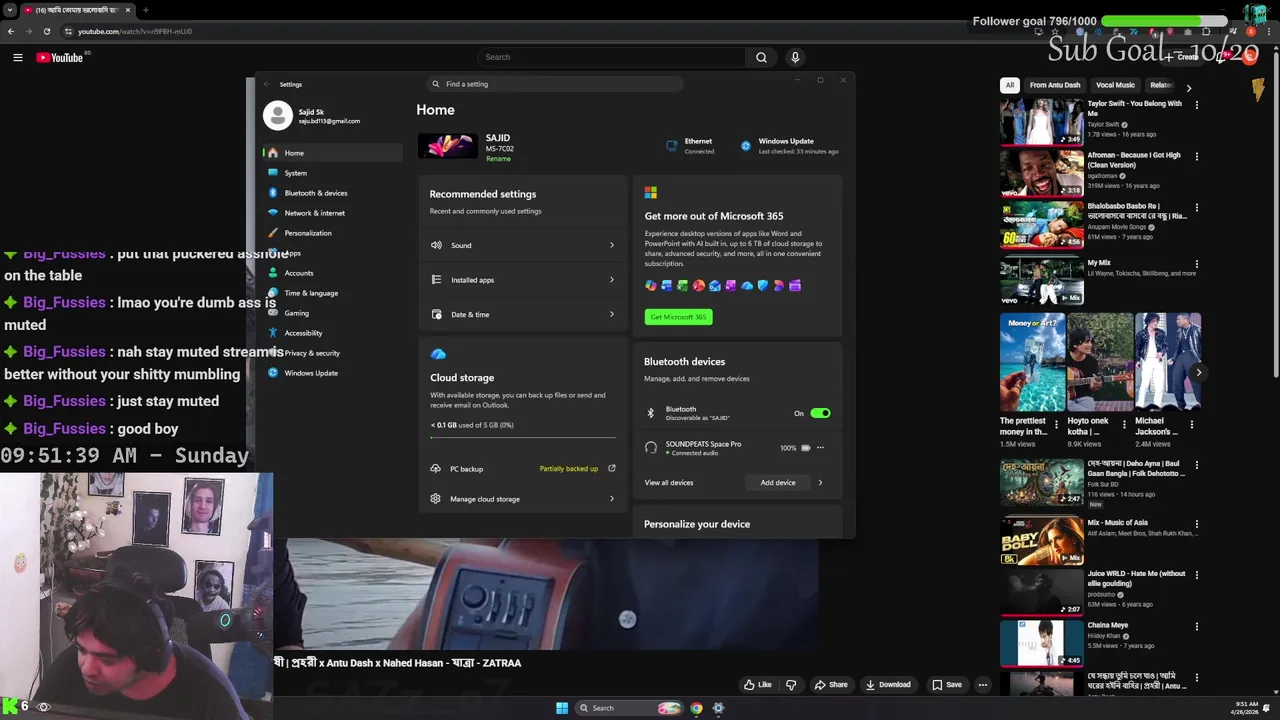This screenshot has height=720, width=1280.
Task: Click the taskbar Search box
Action: pyautogui.click(x=628, y=708)
